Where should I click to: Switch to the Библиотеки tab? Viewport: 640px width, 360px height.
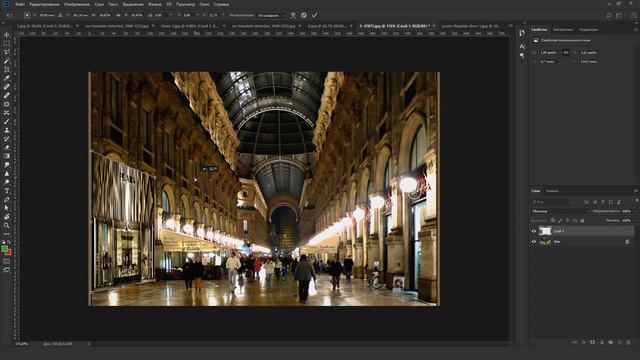pos(563,29)
